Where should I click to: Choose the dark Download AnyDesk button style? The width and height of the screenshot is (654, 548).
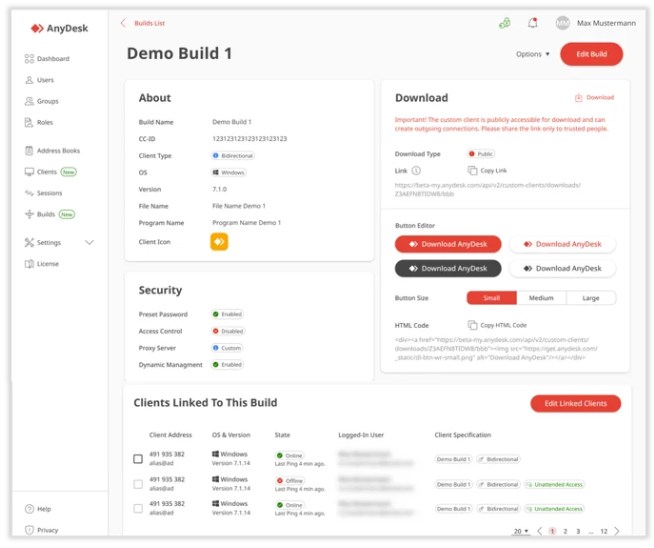447,268
